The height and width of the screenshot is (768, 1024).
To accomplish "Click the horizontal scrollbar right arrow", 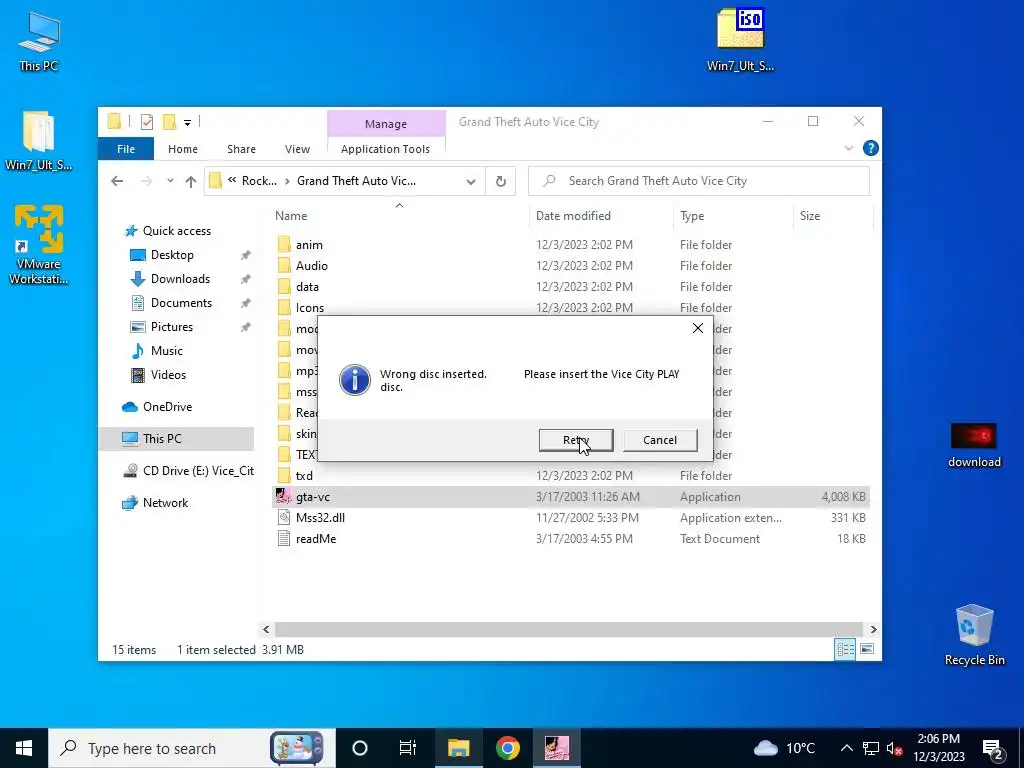I will pos(874,630).
